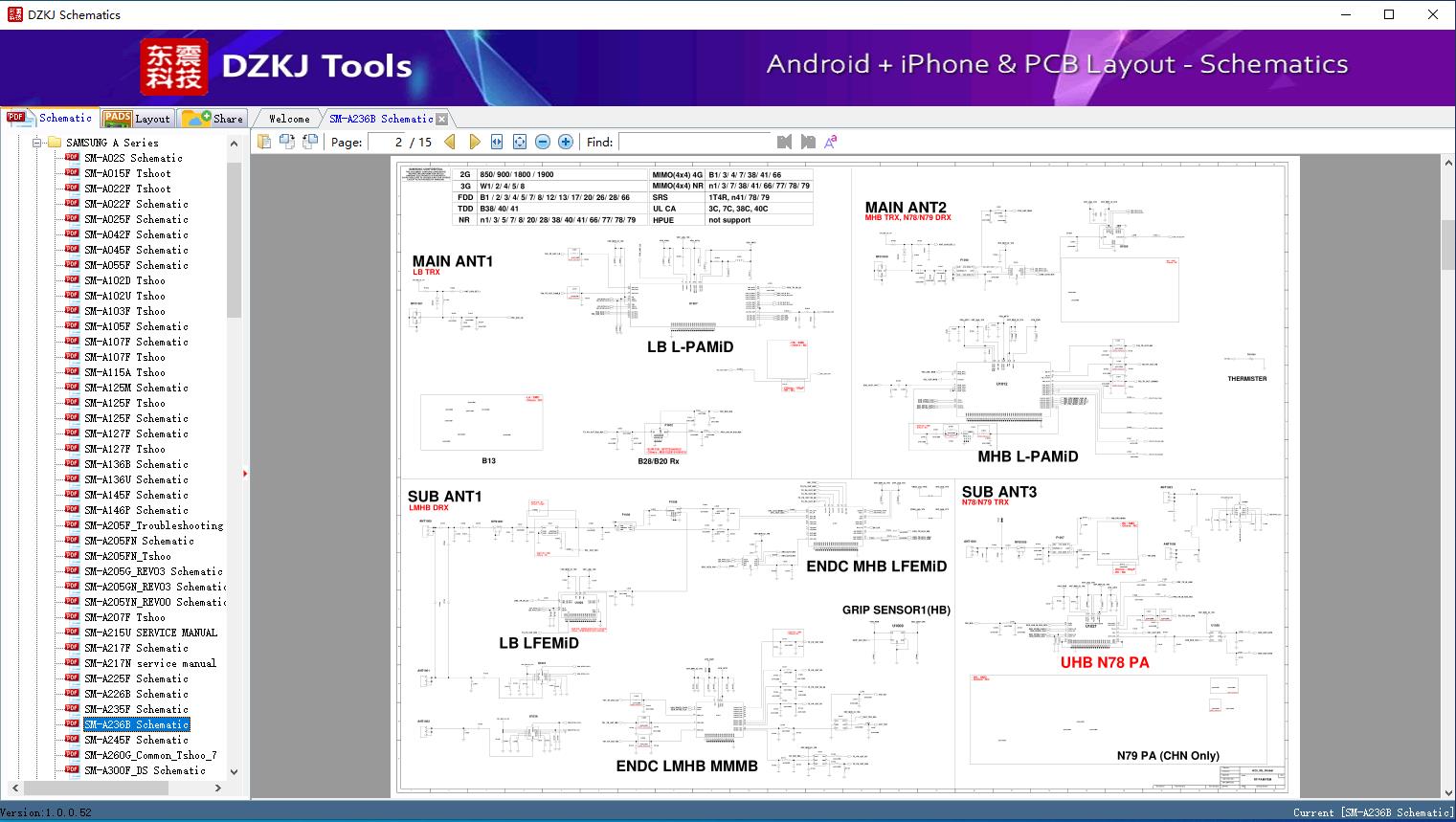
Task: Click the tree horizontal scroll right arrow
Action: click(x=218, y=788)
